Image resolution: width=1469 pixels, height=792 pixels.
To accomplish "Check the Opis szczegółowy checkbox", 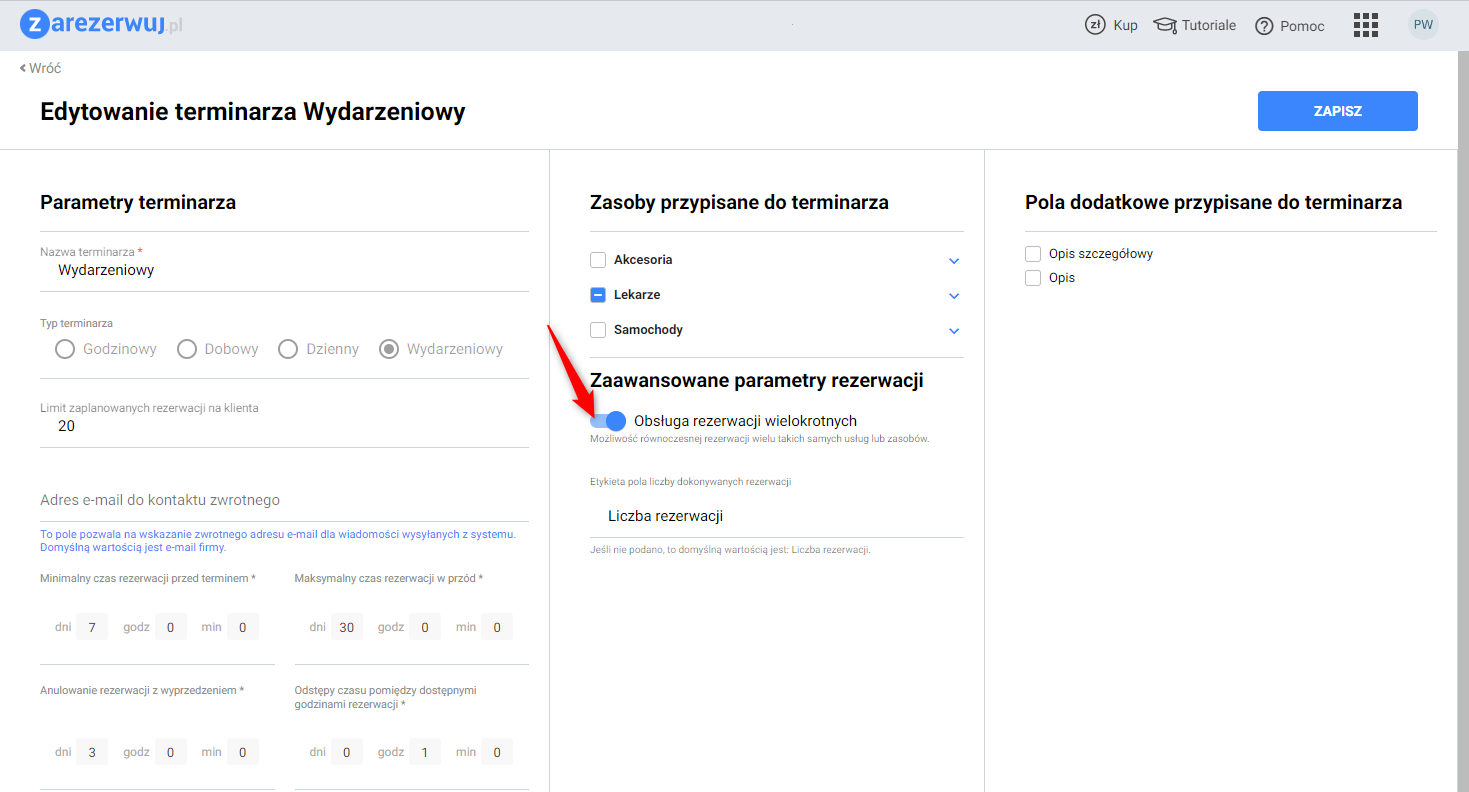I will coord(1033,254).
